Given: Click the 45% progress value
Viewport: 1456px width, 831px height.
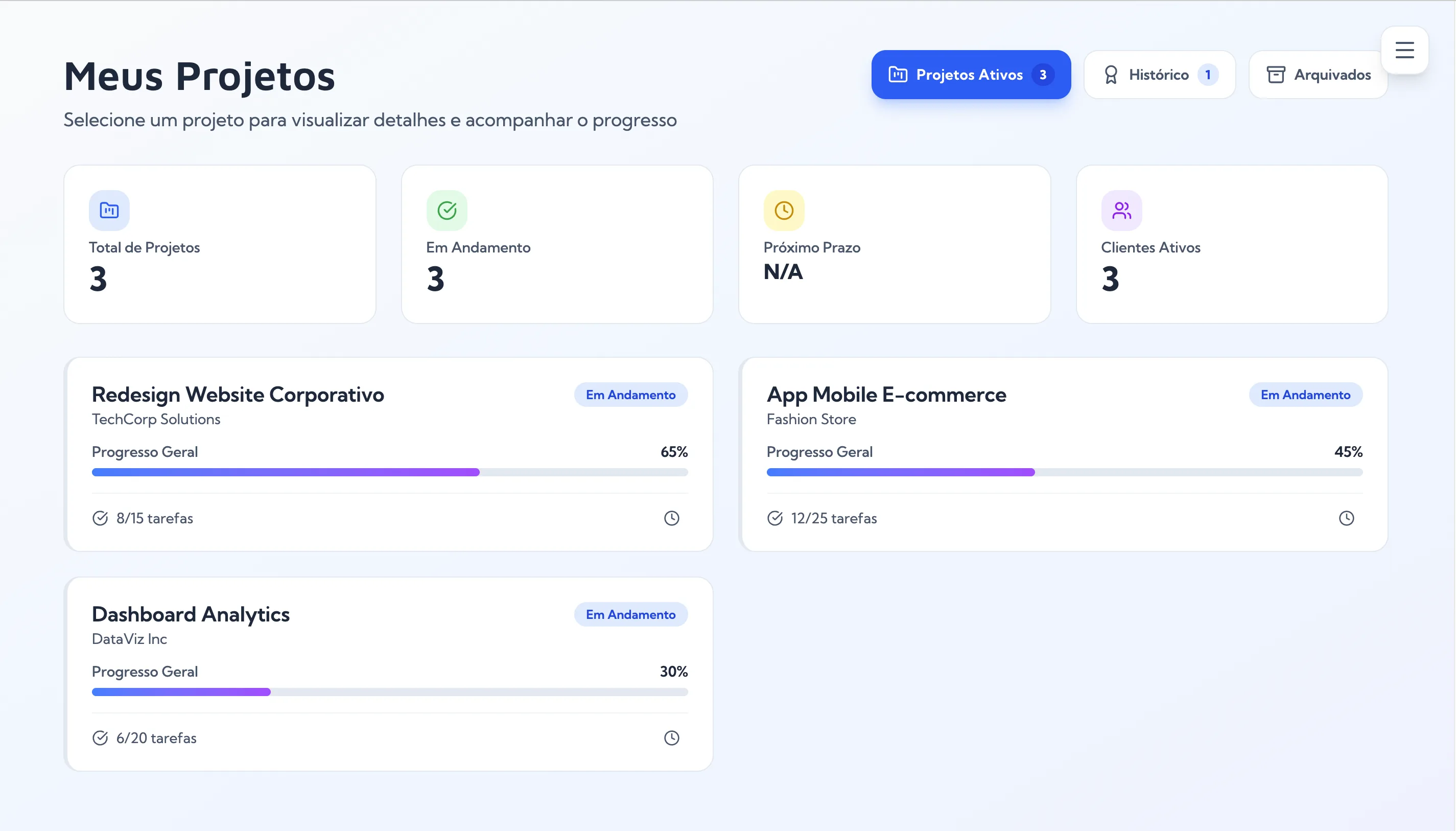Looking at the screenshot, I should tap(1348, 452).
